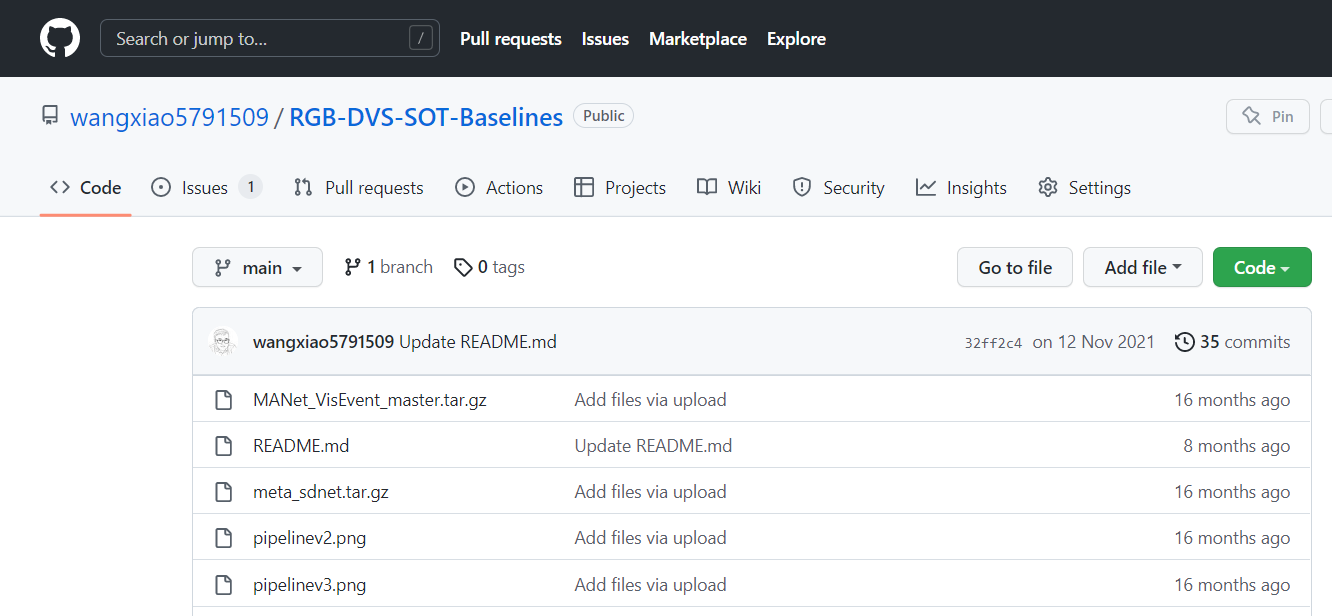Open commit message in meta_sdnet.tar.gz row

[650, 492]
